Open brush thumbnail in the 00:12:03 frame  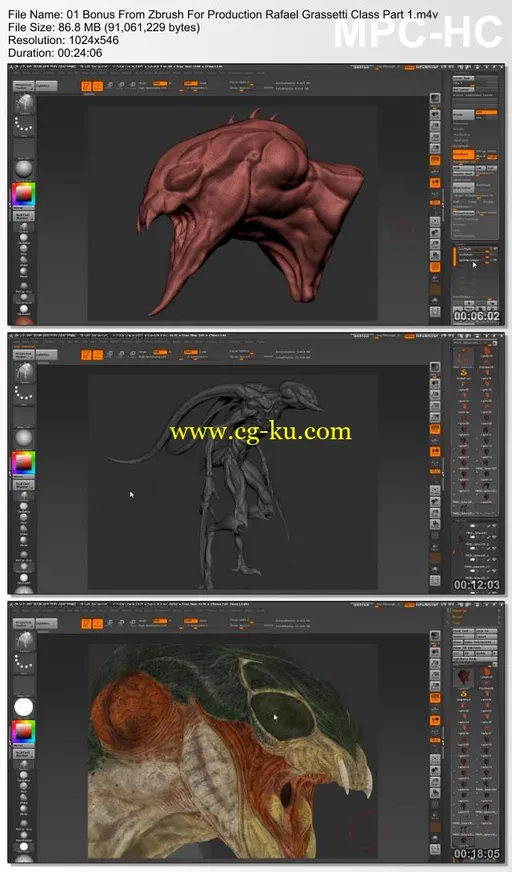tap(24, 374)
